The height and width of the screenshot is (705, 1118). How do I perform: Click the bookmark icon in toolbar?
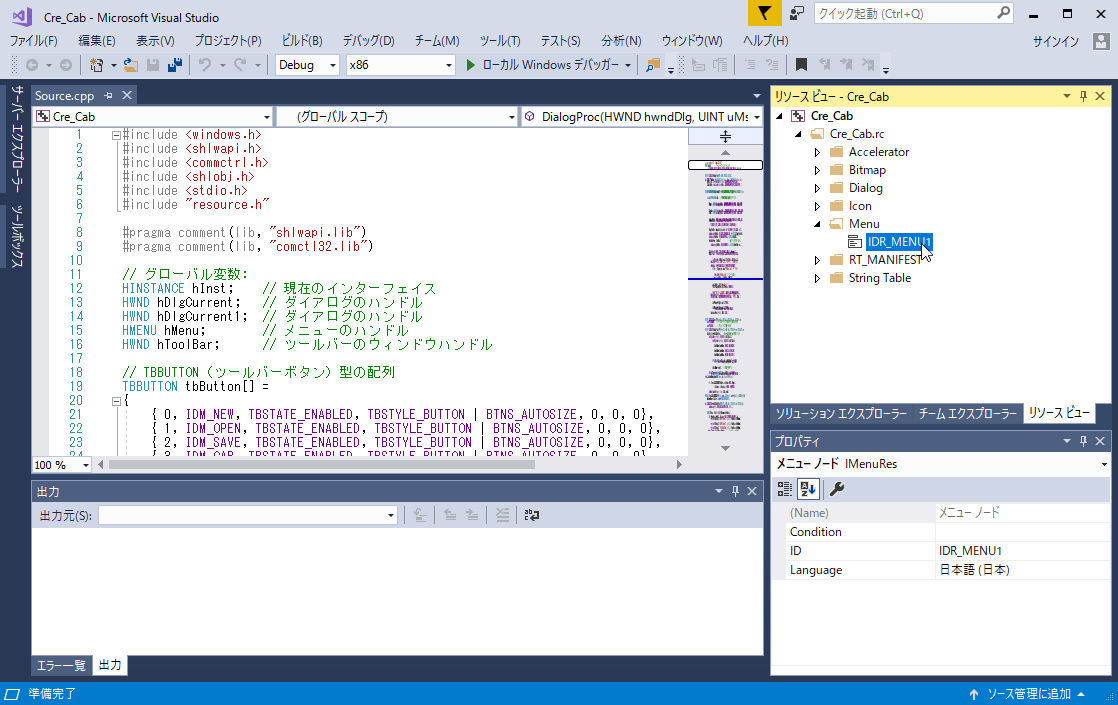[x=801, y=65]
